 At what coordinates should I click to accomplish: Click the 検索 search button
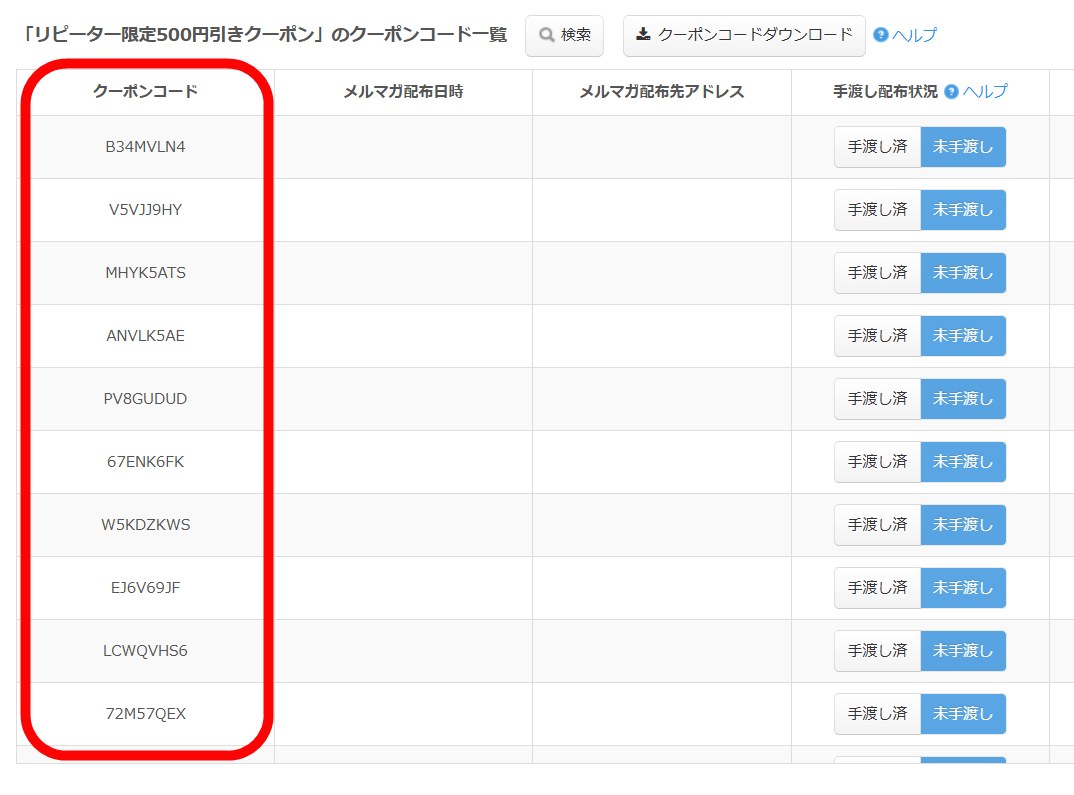(564, 35)
